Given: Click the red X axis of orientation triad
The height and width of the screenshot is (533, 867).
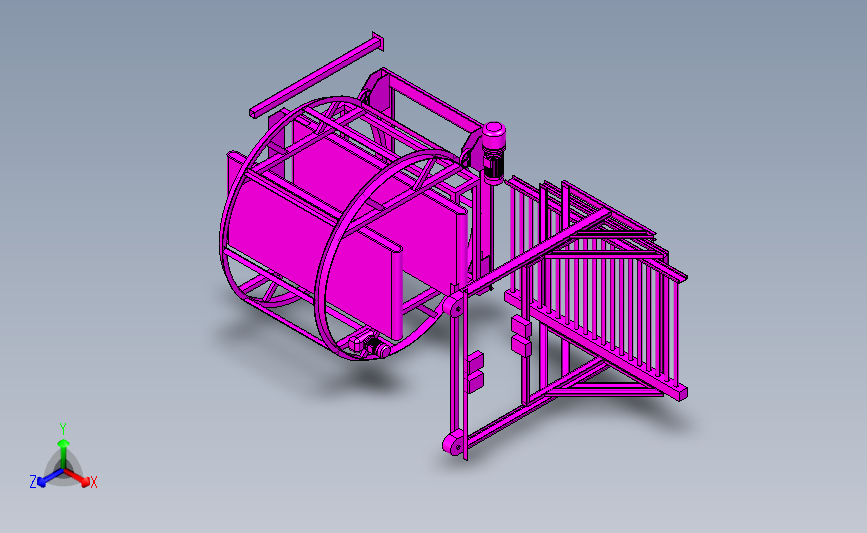Looking at the screenshot, I should click(x=80, y=479).
